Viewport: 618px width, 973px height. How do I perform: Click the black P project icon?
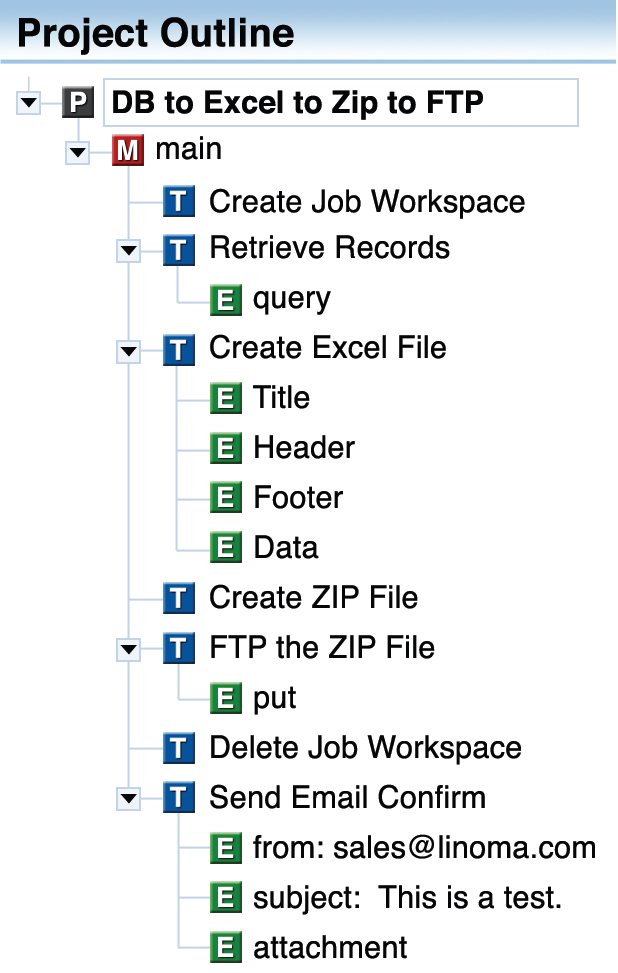pyautogui.click(x=78, y=102)
